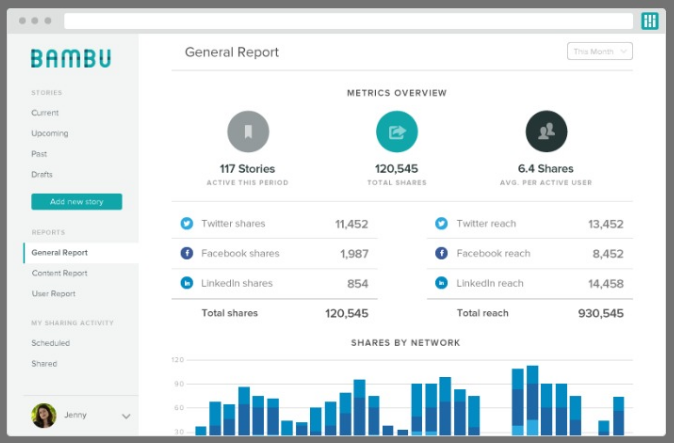Click Jenny's profile avatar

point(44,415)
